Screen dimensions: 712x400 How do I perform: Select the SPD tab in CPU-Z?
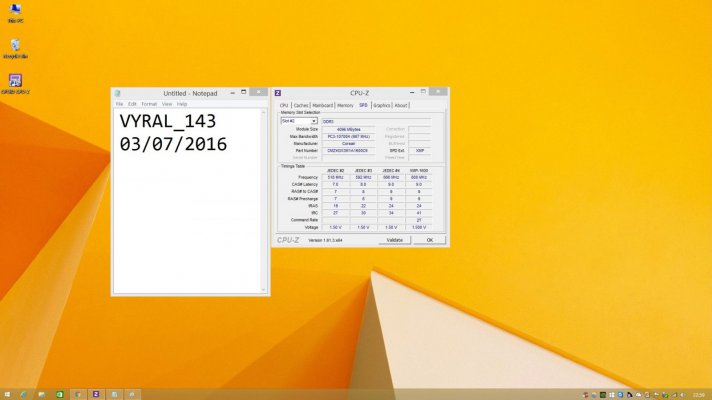click(x=363, y=105)
